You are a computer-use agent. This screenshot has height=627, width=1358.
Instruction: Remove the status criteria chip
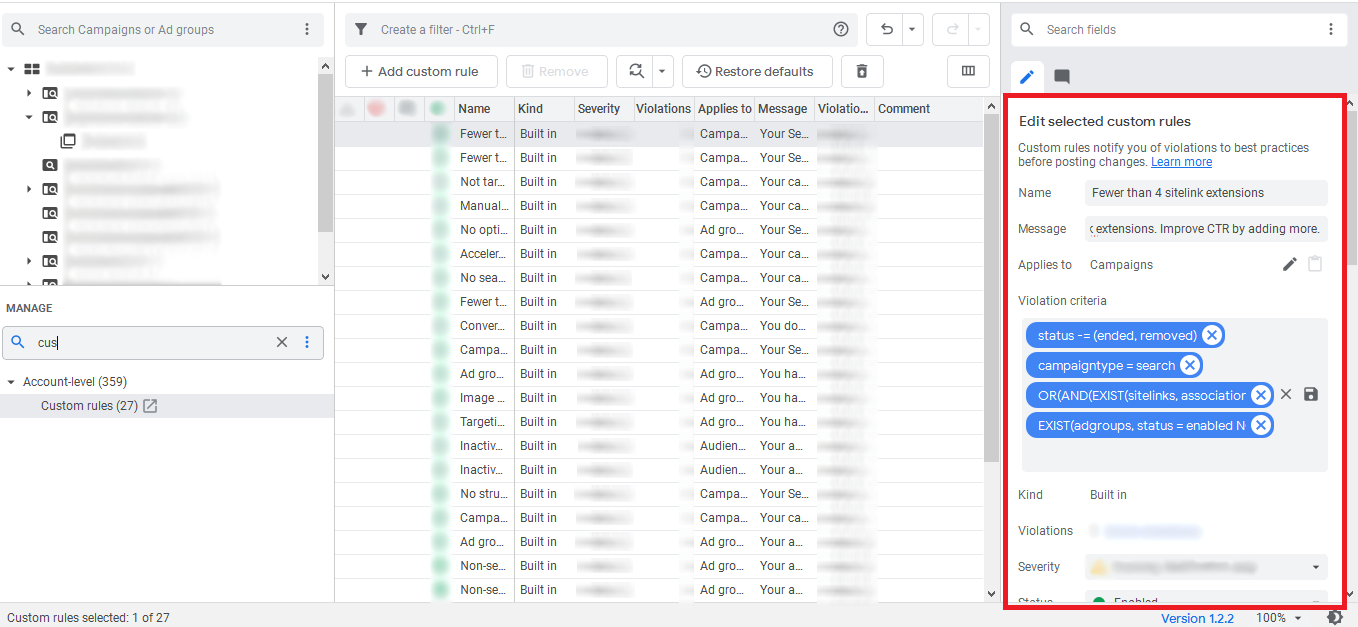click(1211, 335)
